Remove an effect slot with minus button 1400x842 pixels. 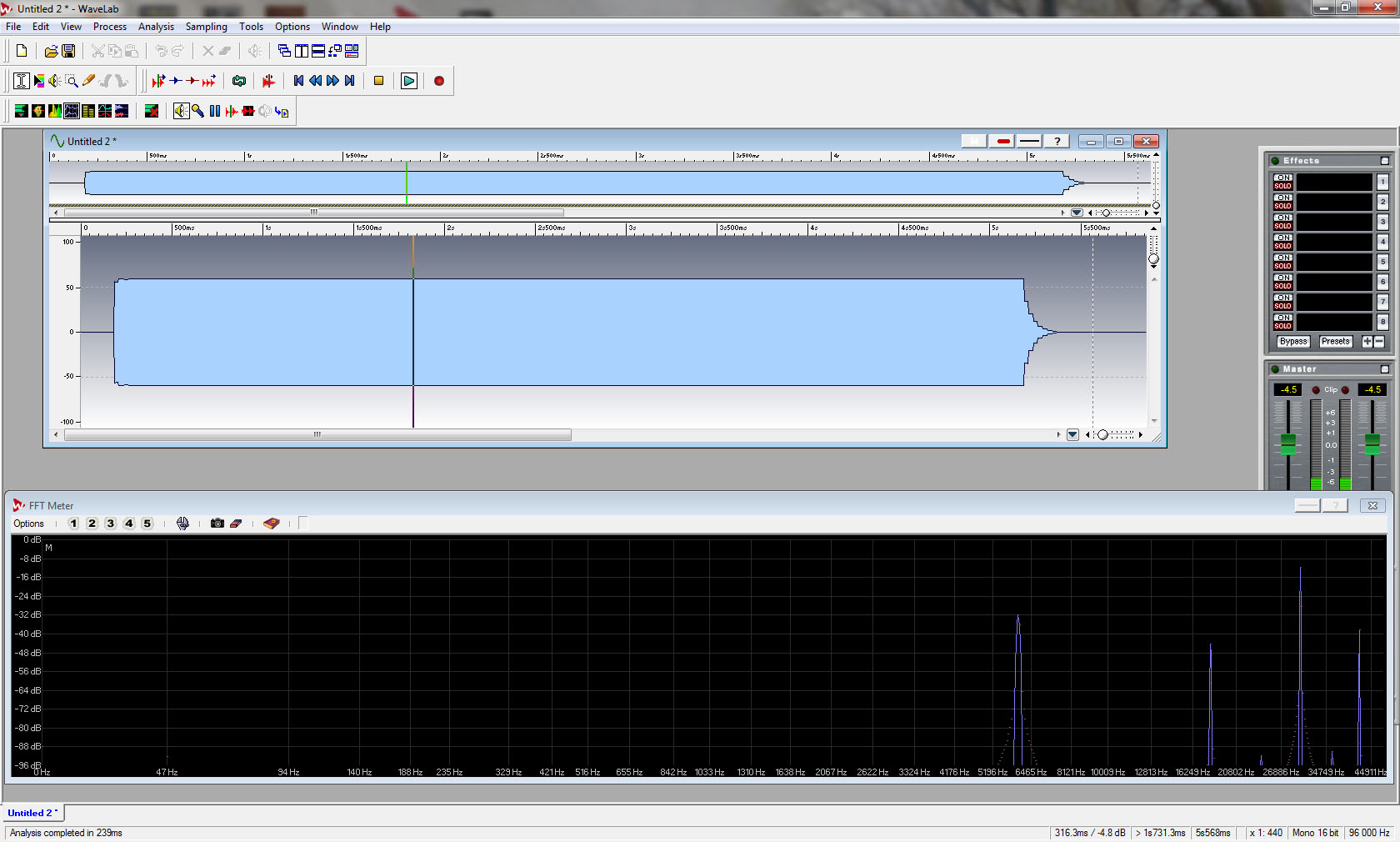(1379, 342)
